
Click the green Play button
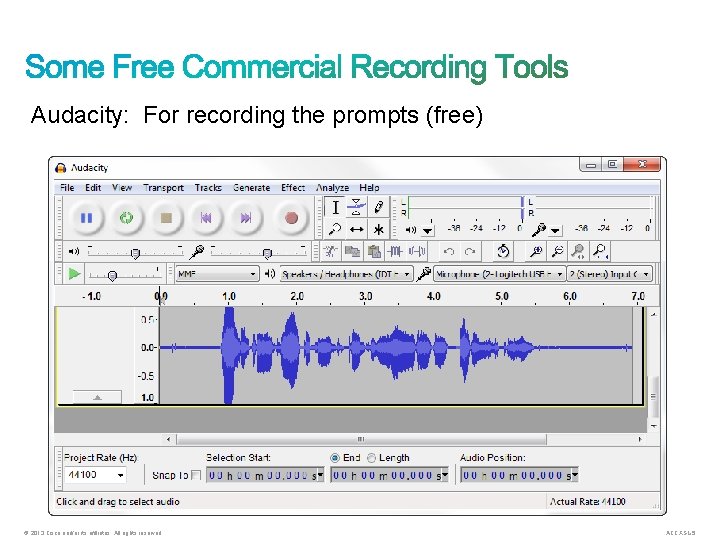(x=126, y=218)
